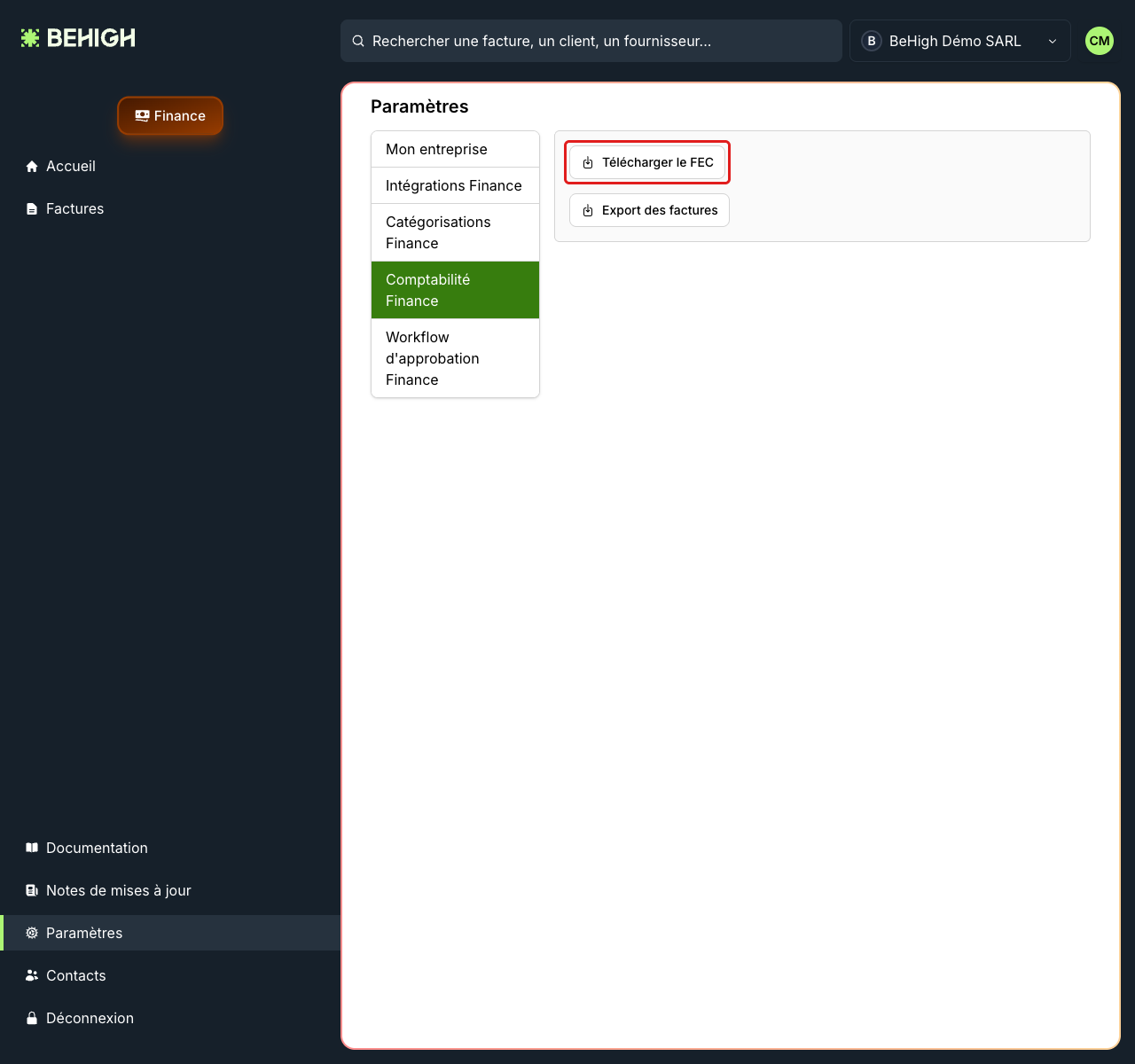The width and height of the screenshot is (1135, 1064).
Task: Open Factures in the sidebar
Action: coord(170,209)
